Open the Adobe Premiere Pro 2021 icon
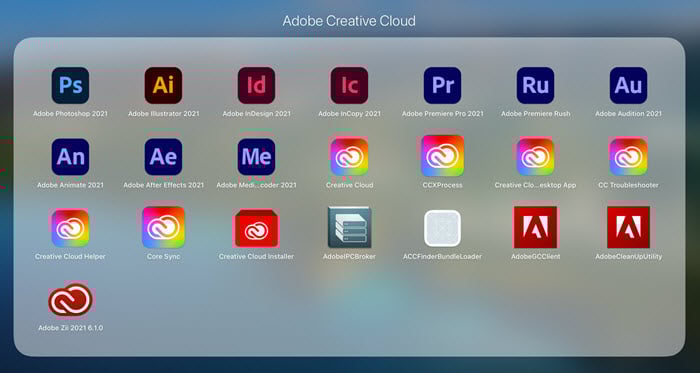Image resolution: width=700 pixels, height=373 pixels. click(x=442, y=85)
